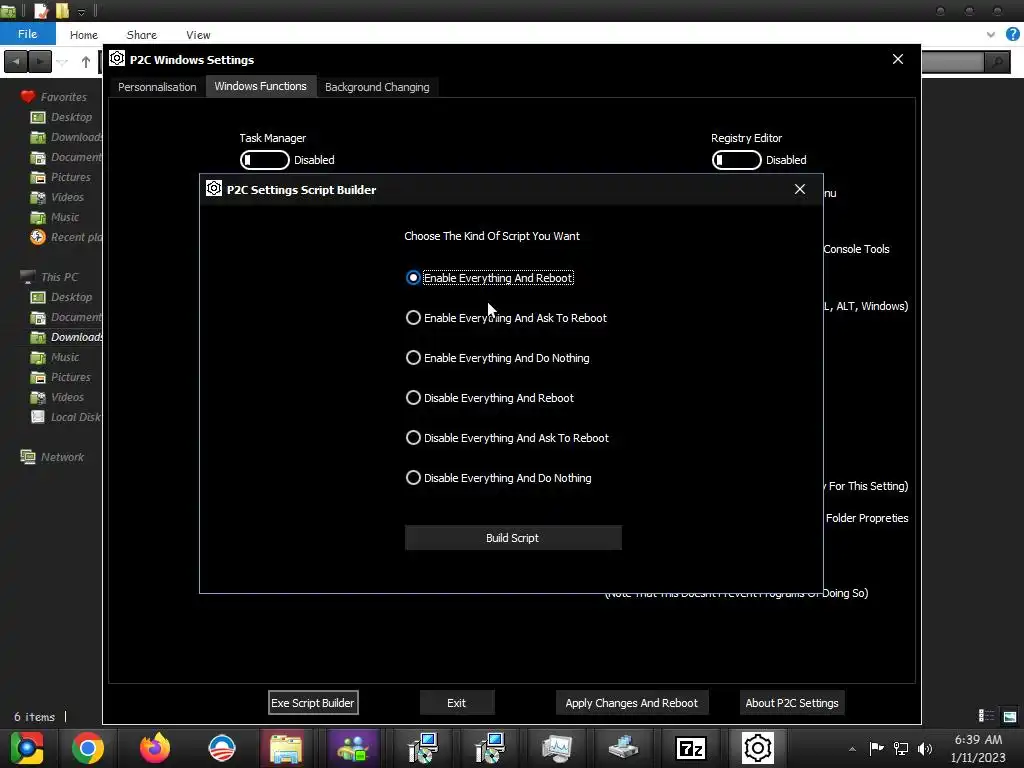Click the Explorer back navigation arrow
The width and height of the screenshot is (1024, 768).
[x=16, y=62]
